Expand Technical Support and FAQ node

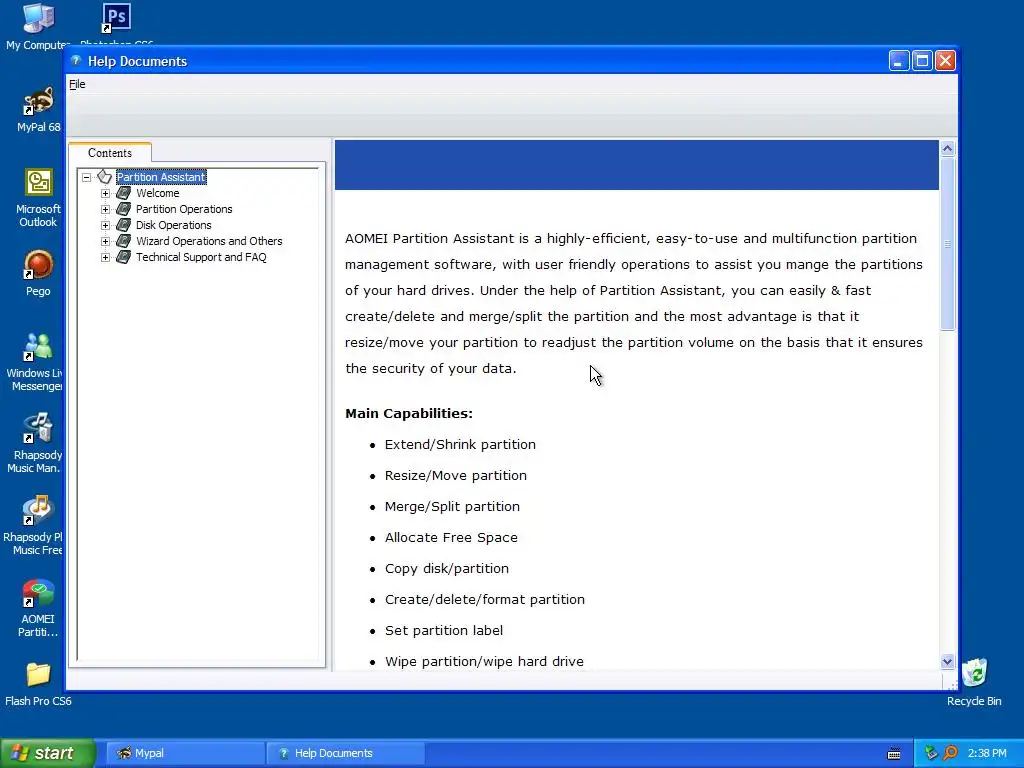coord(105,257)
